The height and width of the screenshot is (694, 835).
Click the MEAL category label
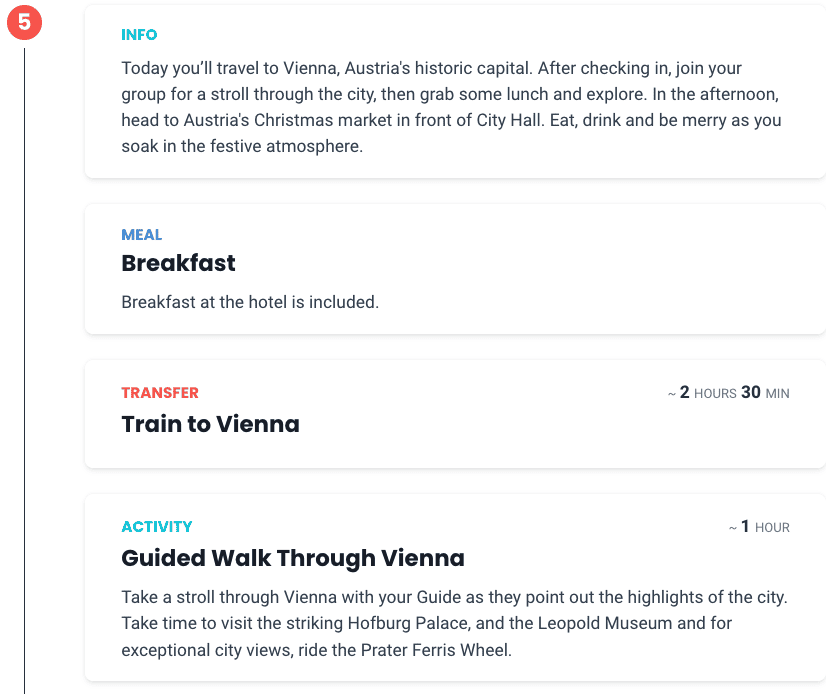[x=142, y=235]
